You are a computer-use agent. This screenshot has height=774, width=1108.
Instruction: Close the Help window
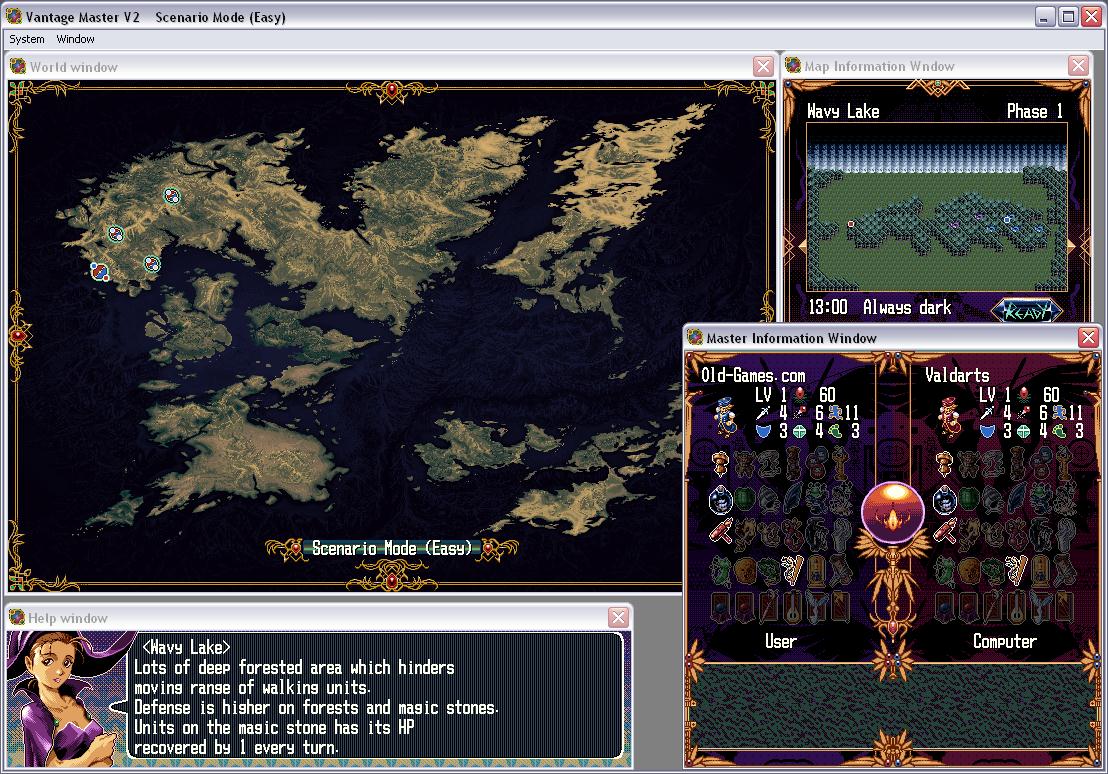[x=618, y=617]
